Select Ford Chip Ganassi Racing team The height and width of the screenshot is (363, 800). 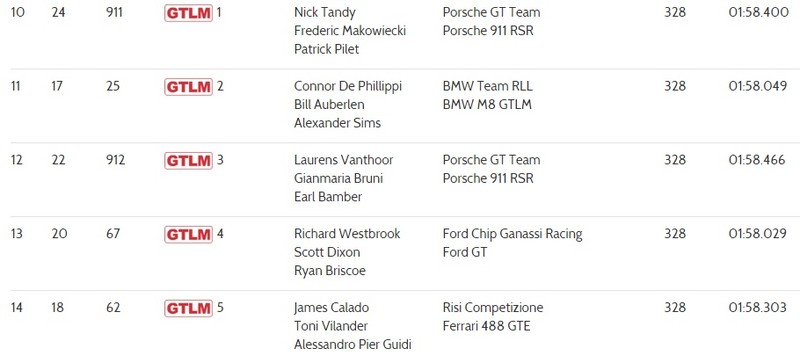point(512,234)
